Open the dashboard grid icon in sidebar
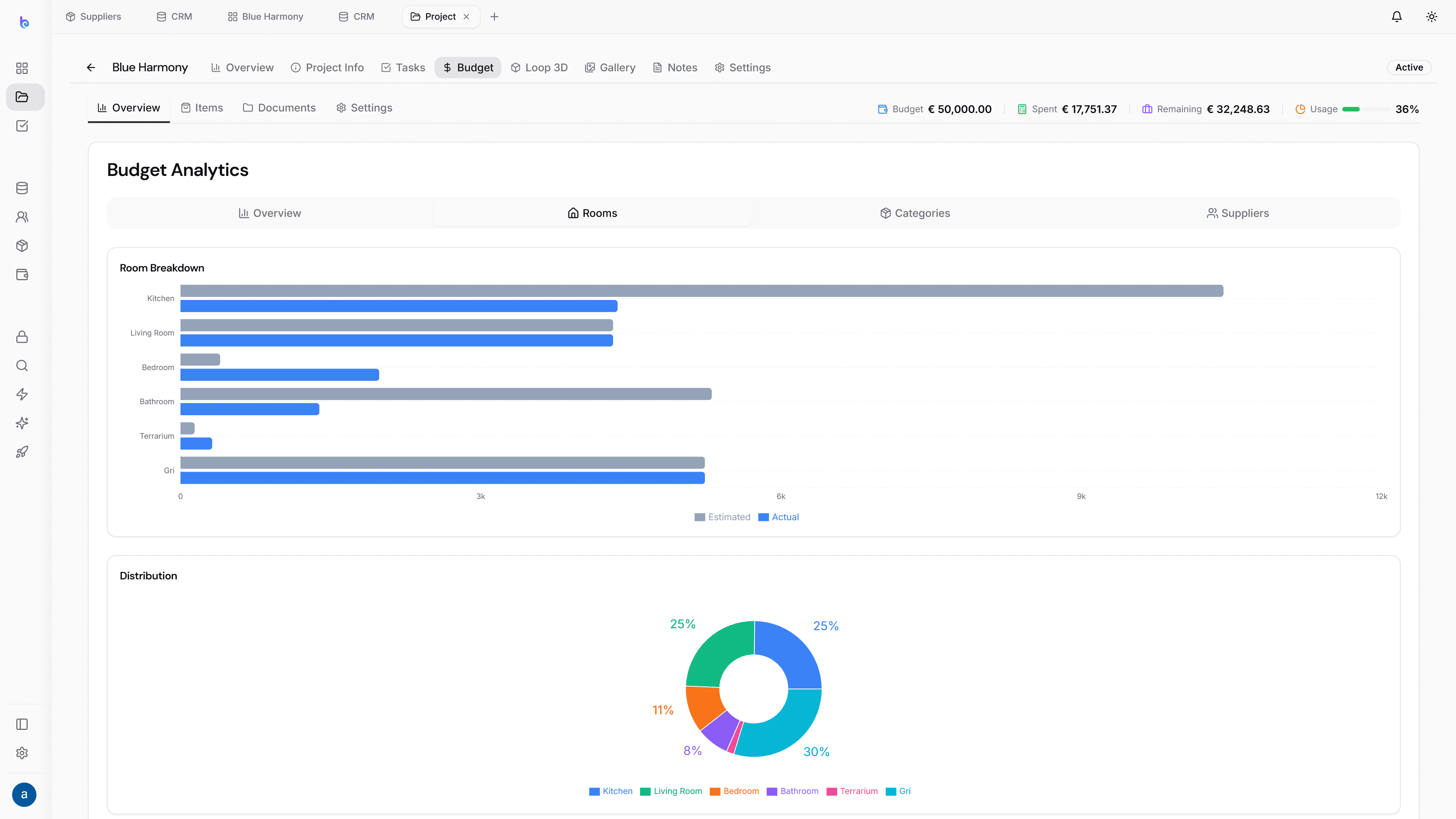Viewport: 1456px width, 819px height. 22,68
